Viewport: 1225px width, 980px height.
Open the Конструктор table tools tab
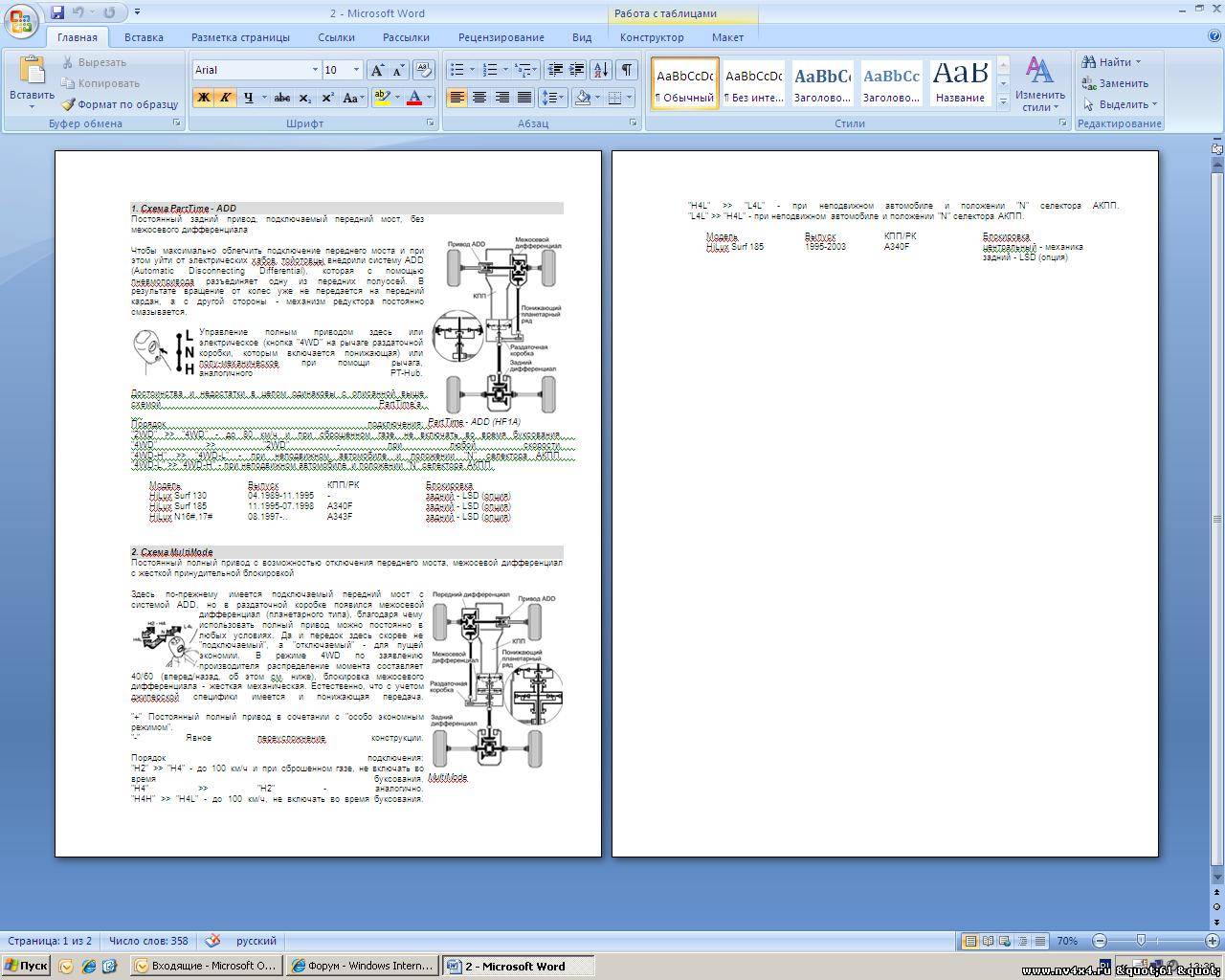coord(652,37)
